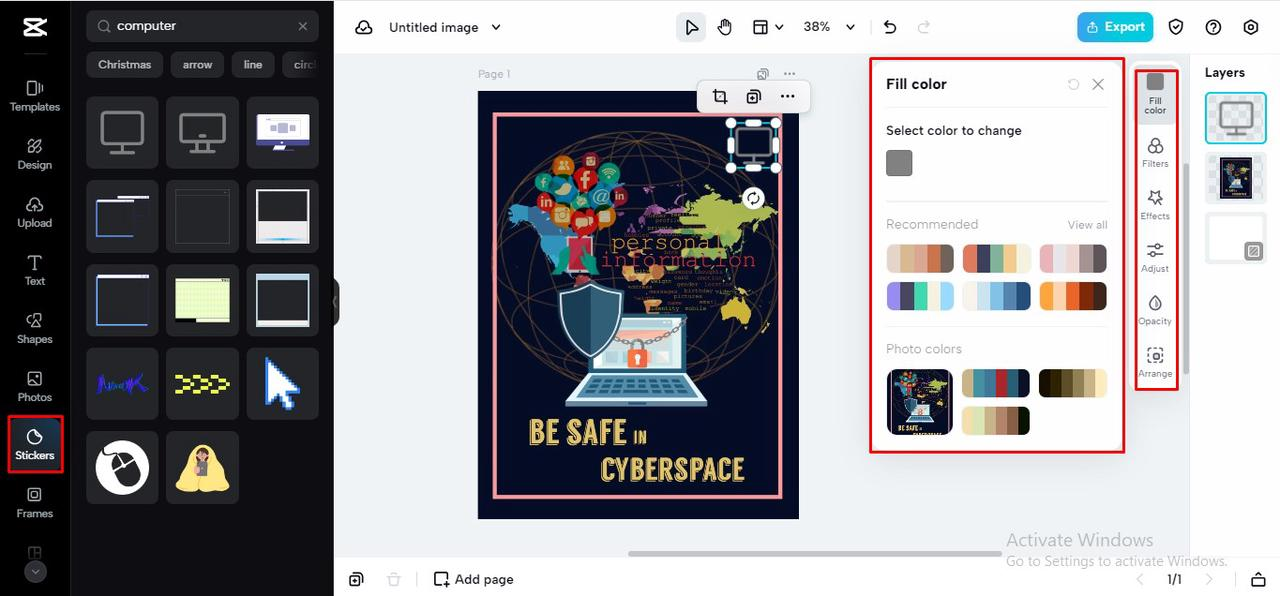The height and width of the screenshot is (596, 1280).
Task: Open the shield privacy icon
Action: coord(1176,27)
